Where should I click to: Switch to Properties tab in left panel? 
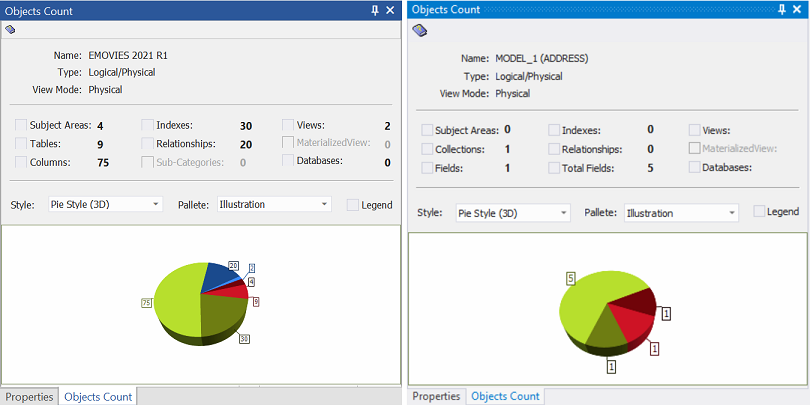pos(28,397)
